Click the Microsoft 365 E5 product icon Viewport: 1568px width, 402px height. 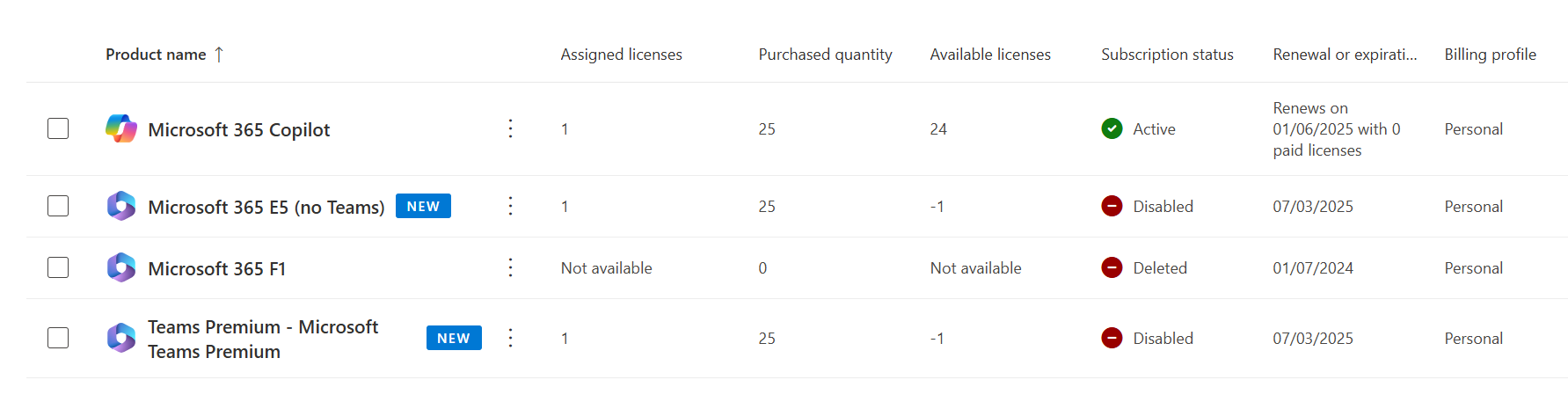pyautogui.click(x=121, y=206)
